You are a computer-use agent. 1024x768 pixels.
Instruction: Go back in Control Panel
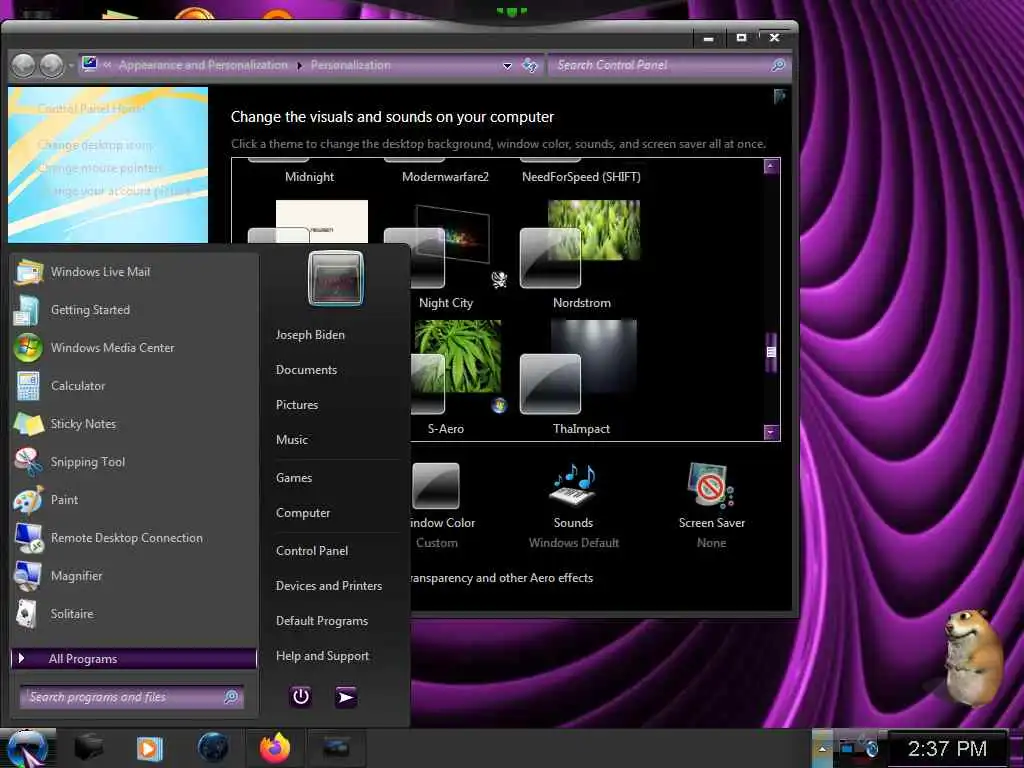(x=24, y=65)
